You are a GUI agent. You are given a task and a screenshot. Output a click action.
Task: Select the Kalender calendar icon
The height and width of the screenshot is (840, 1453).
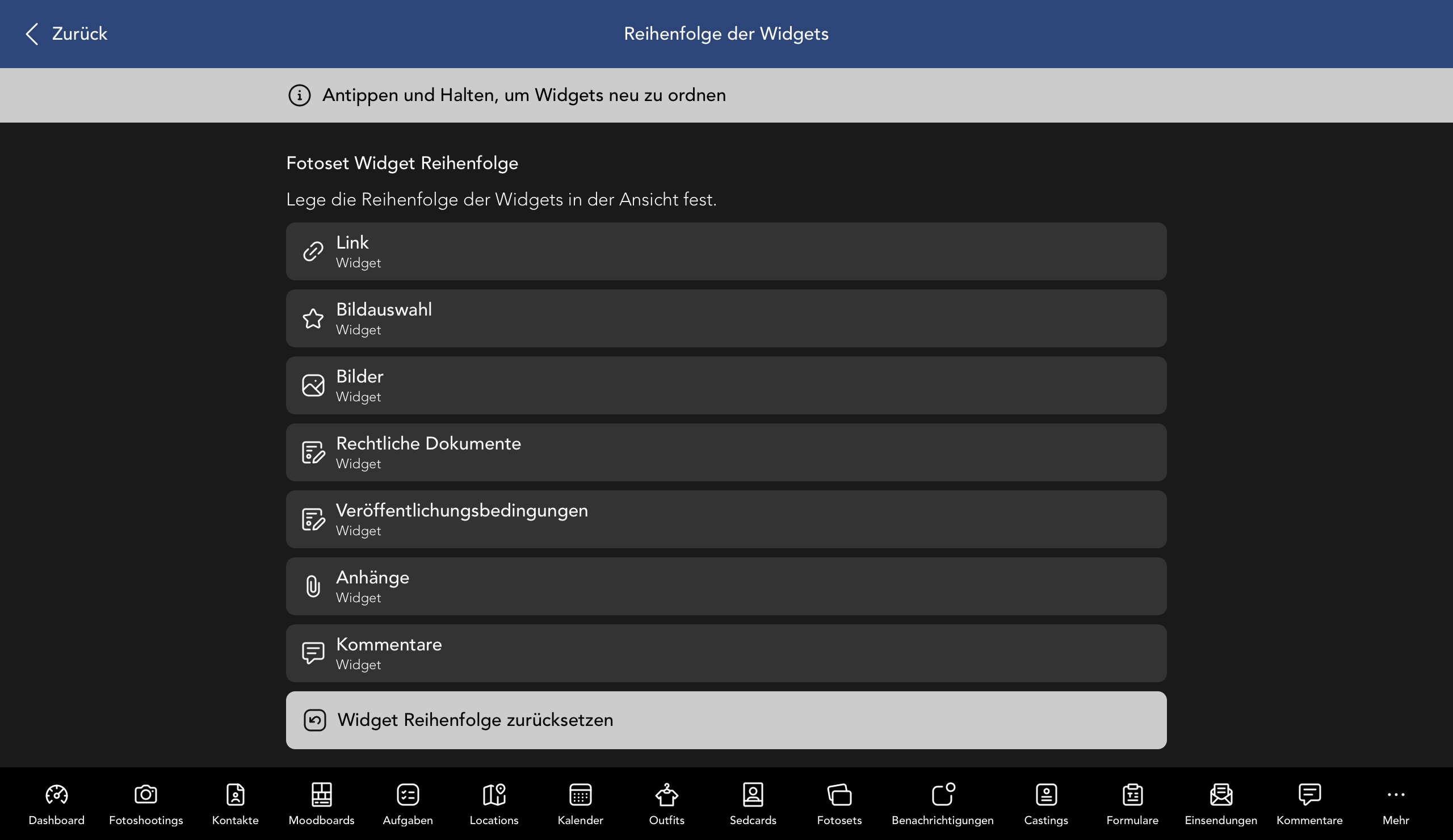point(581,795)
